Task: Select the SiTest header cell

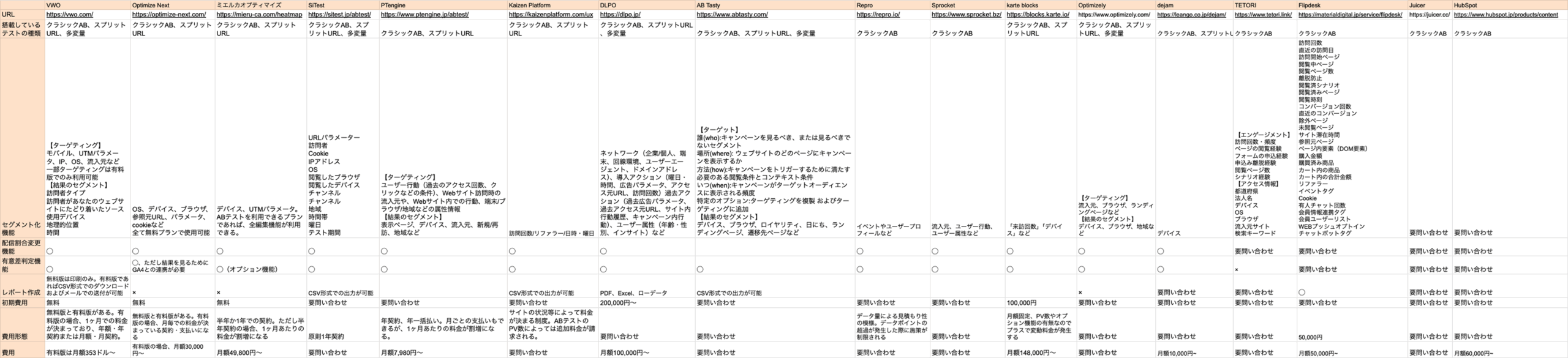Action: point(343,5)
